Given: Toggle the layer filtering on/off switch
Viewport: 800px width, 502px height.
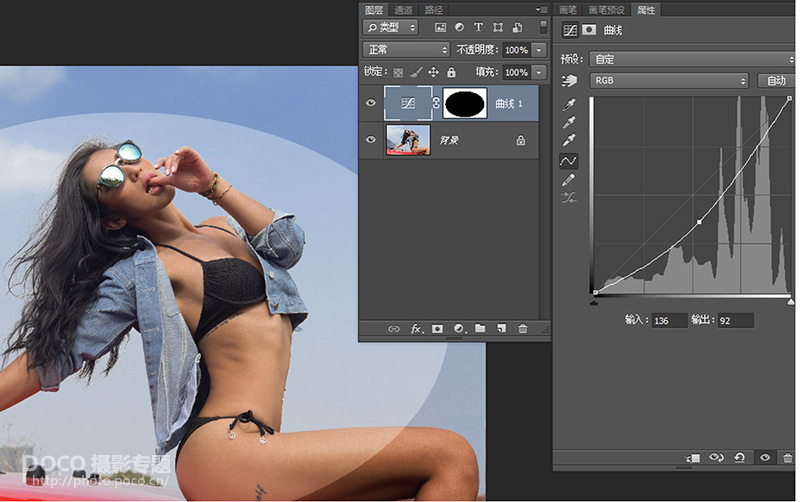Looking at the screenshot, I should click(543, 27).
